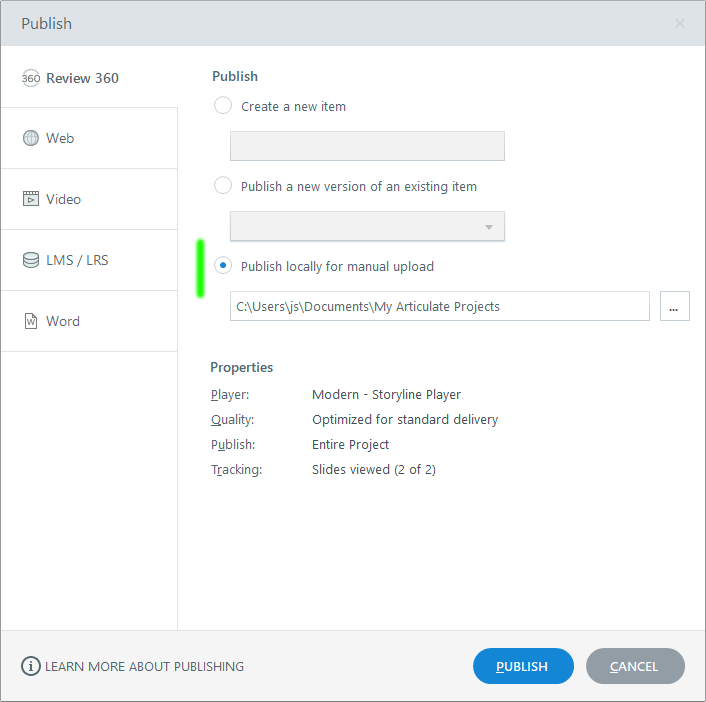The height and width of the screenshot is (702, 706).
Task: Choose Publish a new version radio button
Action: [223, 186]
